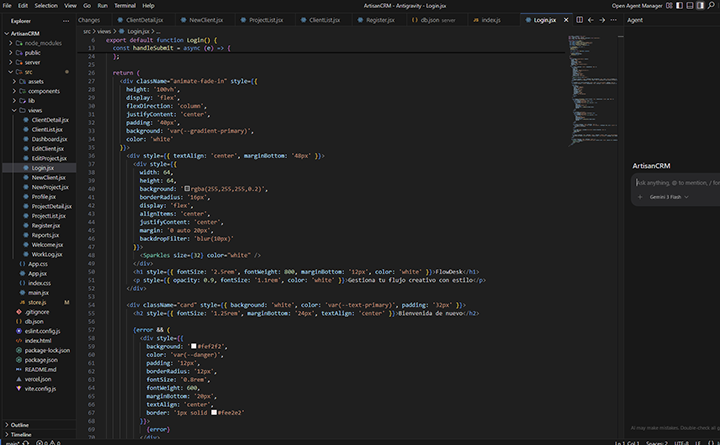720x445 pixels.
Task: Open the Go menu
Action: click(87, 6)
